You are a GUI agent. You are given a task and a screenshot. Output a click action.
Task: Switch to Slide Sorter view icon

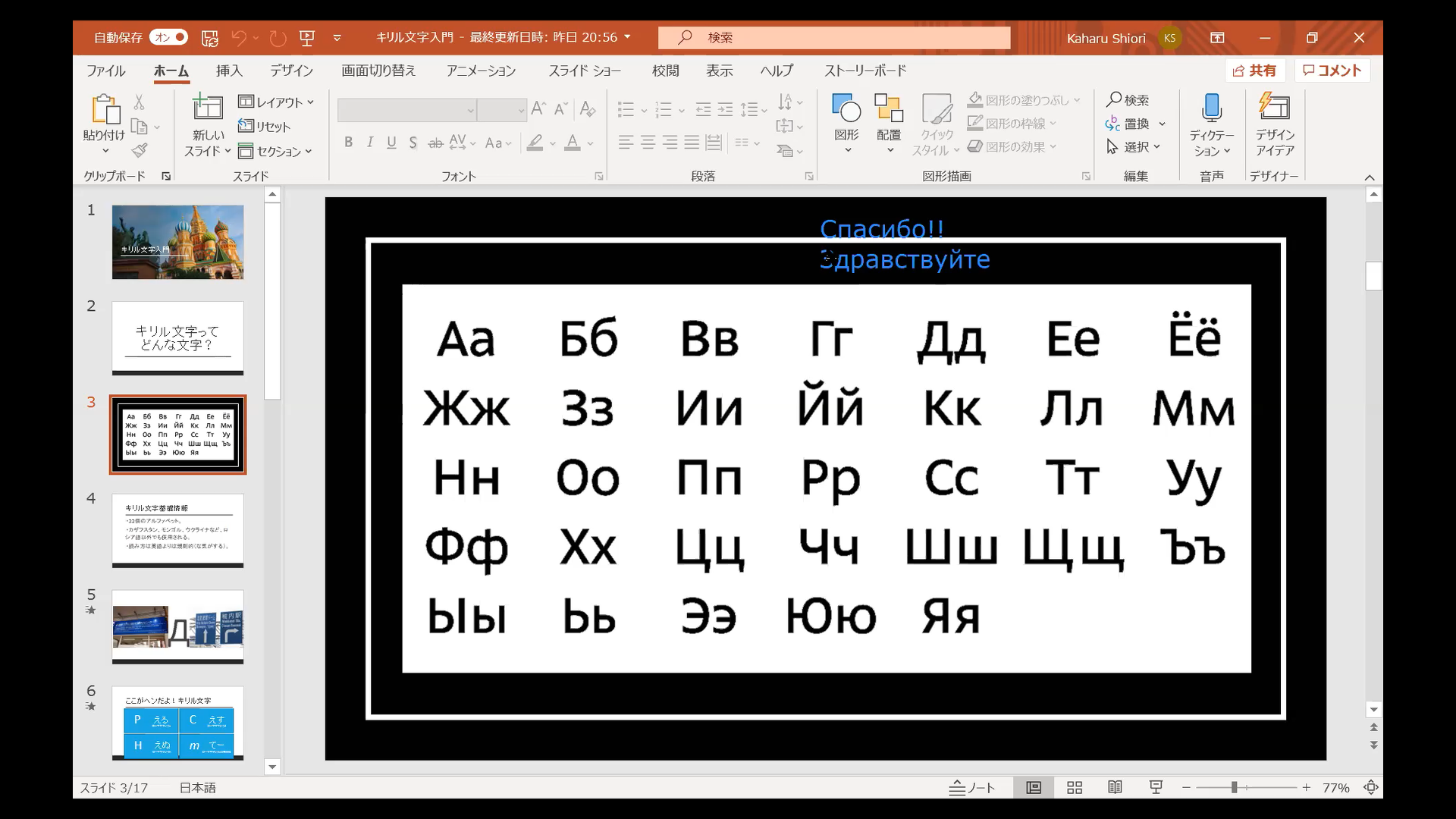(x=1075, y=788)
